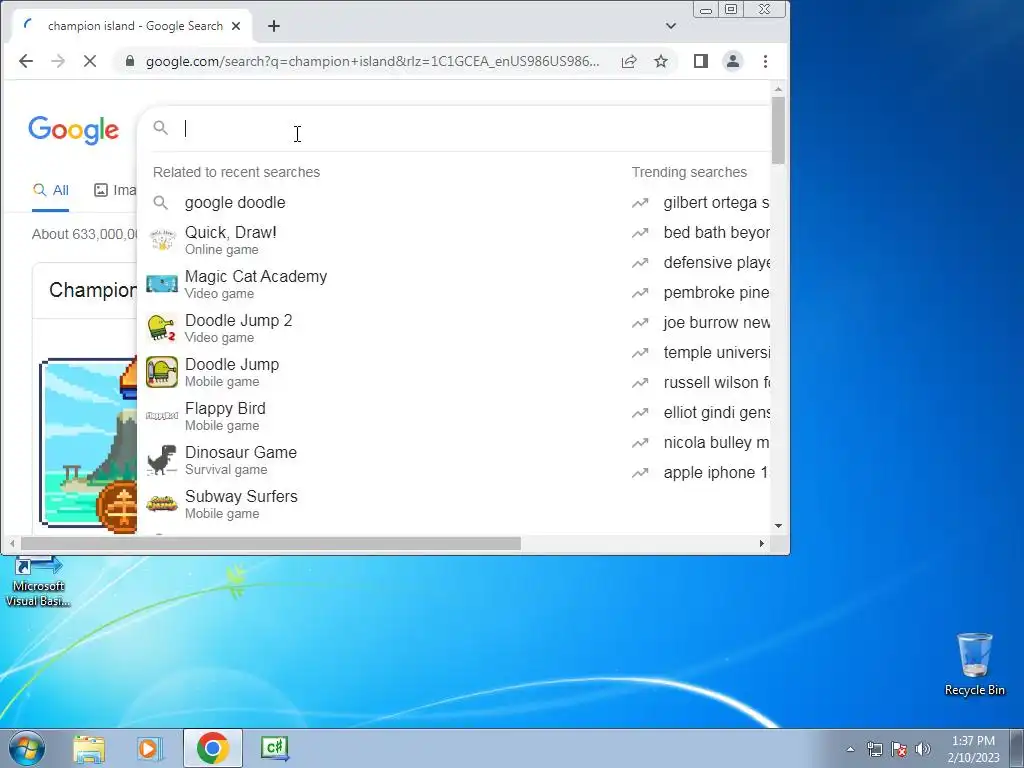Open Windows Explorer from the taskbar

tap(89, 748)
